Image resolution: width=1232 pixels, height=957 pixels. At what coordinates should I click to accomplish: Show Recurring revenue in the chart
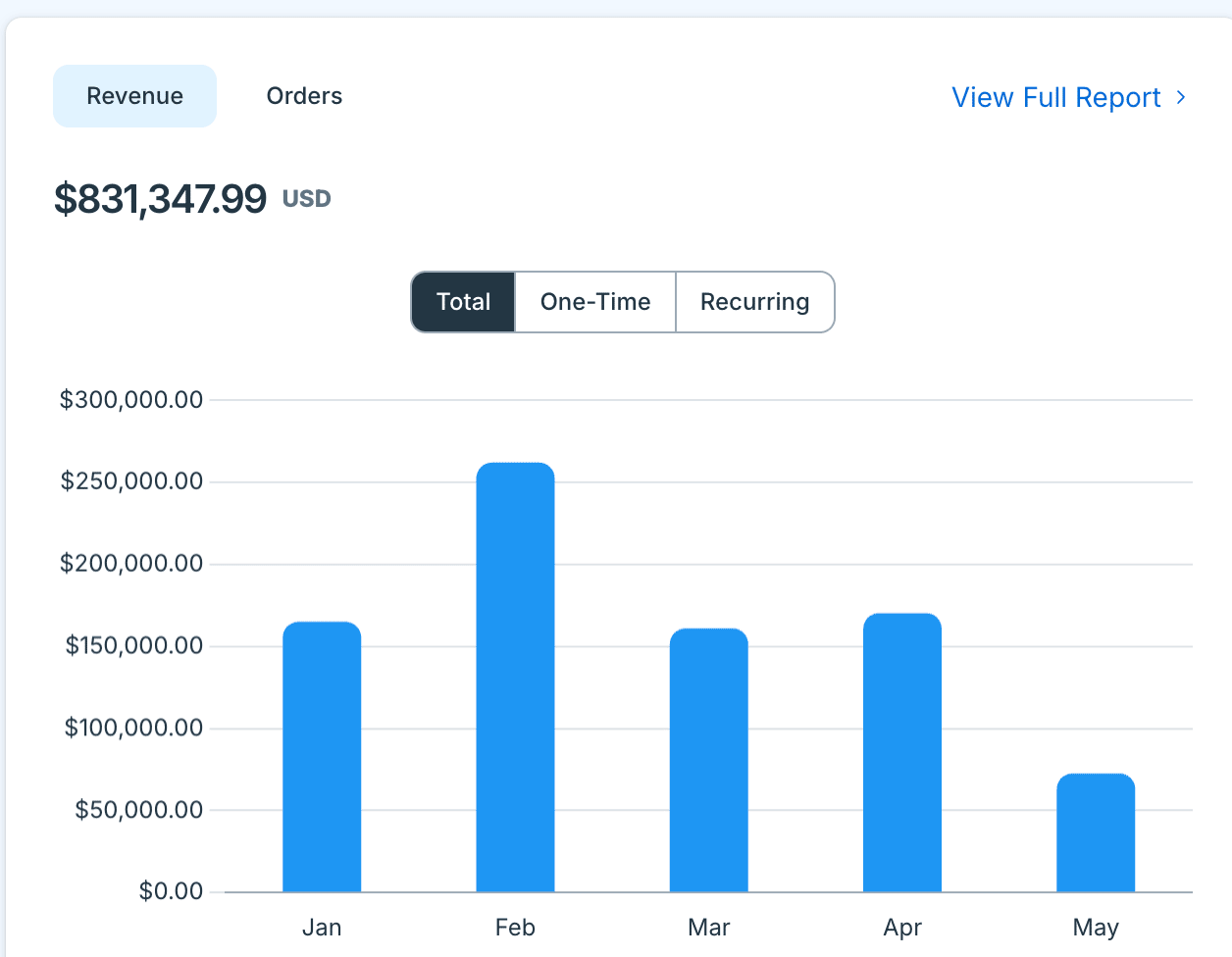755,302
